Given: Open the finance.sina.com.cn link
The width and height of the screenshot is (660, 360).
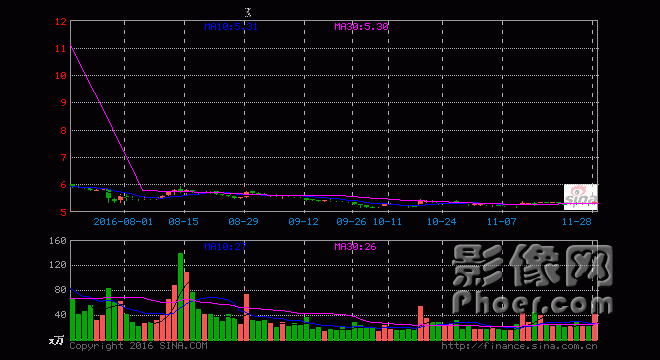Looking at the screenshot, I should (519, 346).
